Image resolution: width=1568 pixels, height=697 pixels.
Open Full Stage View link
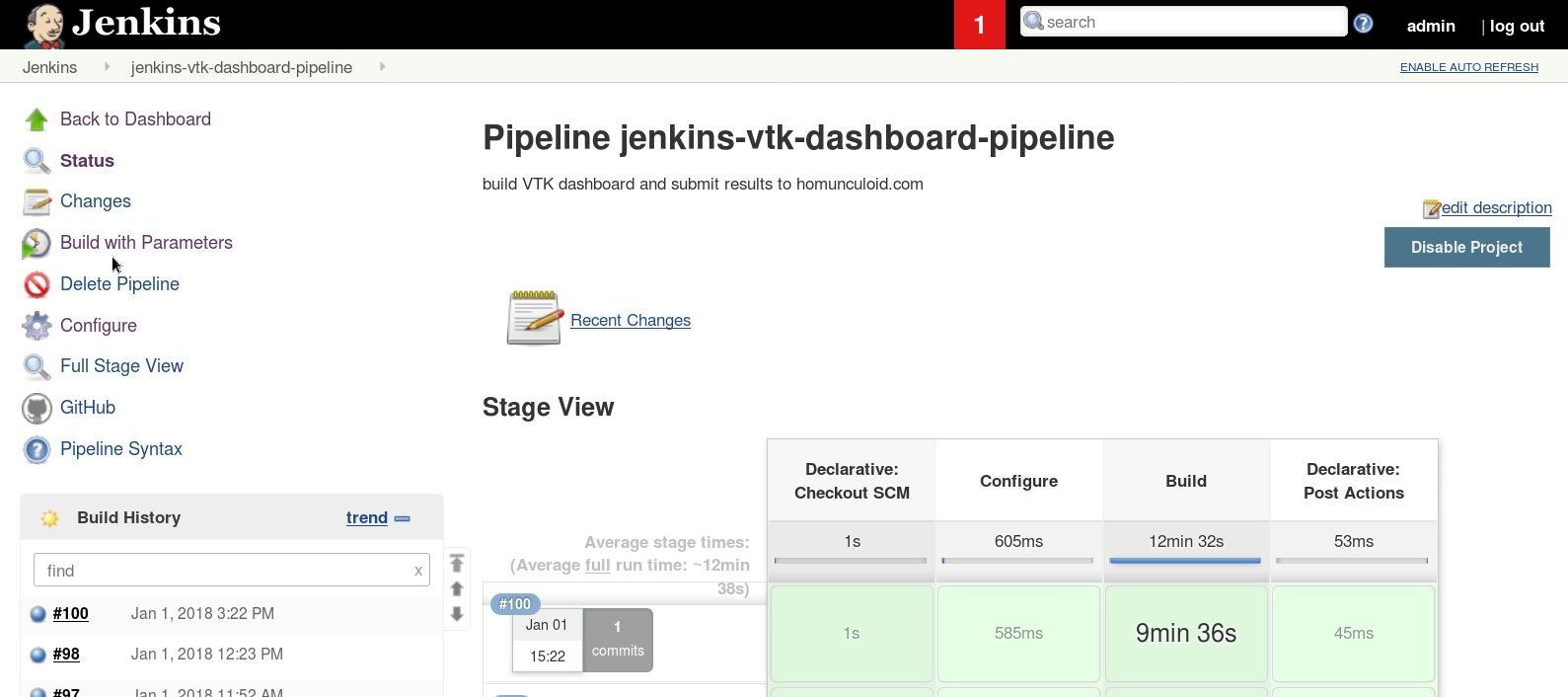pos(121,366)
